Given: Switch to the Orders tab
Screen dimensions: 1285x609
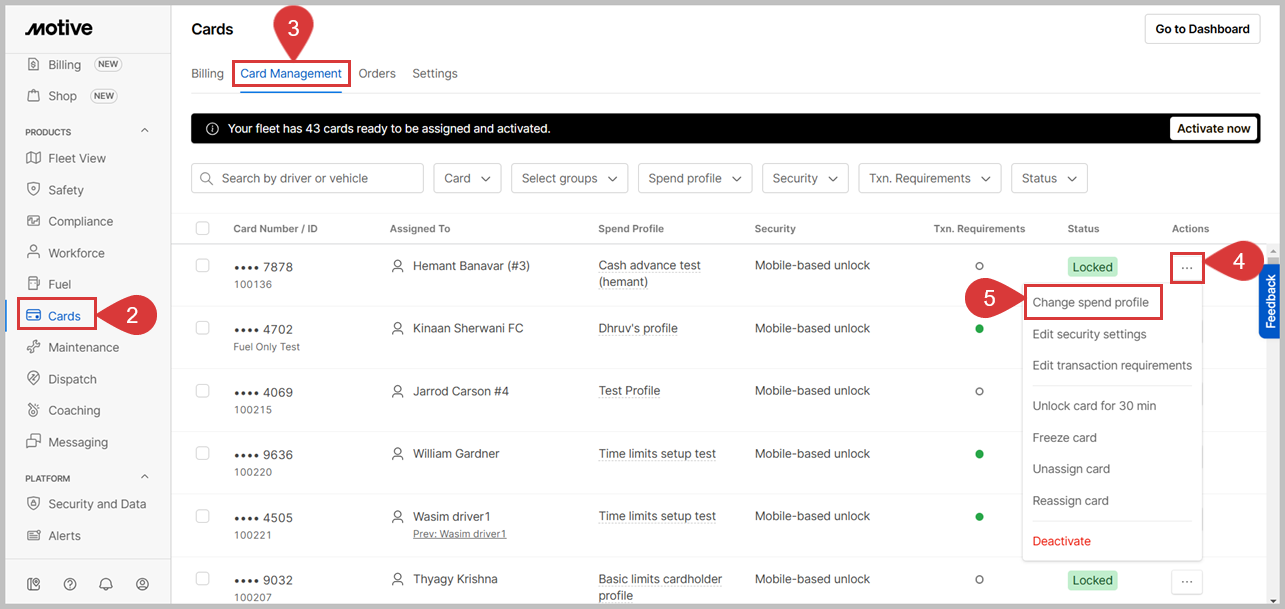Looking at the screenshot, I should [x=377, y=73].
